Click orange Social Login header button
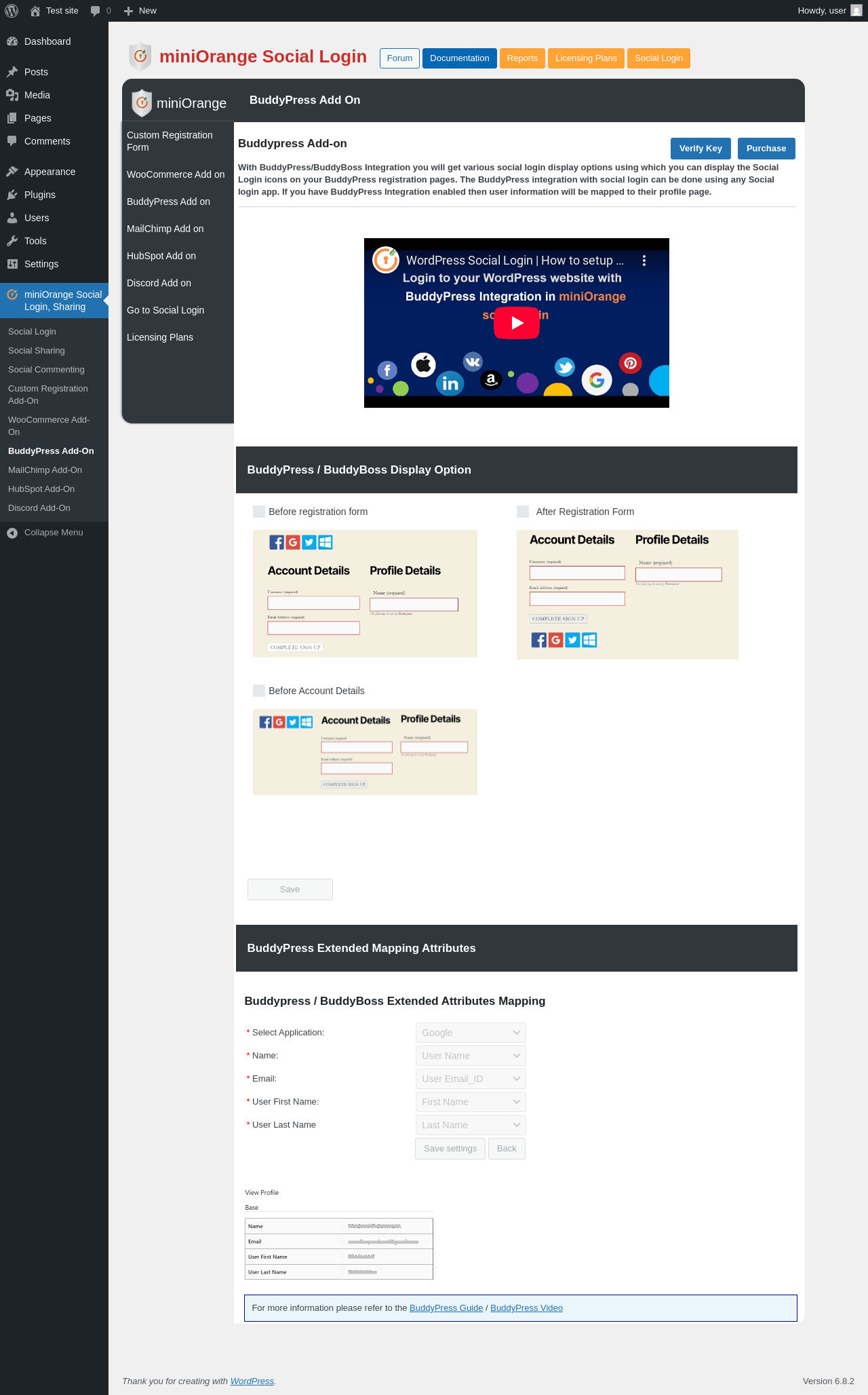Screen dimensions: 868x1395 [658, 58]
